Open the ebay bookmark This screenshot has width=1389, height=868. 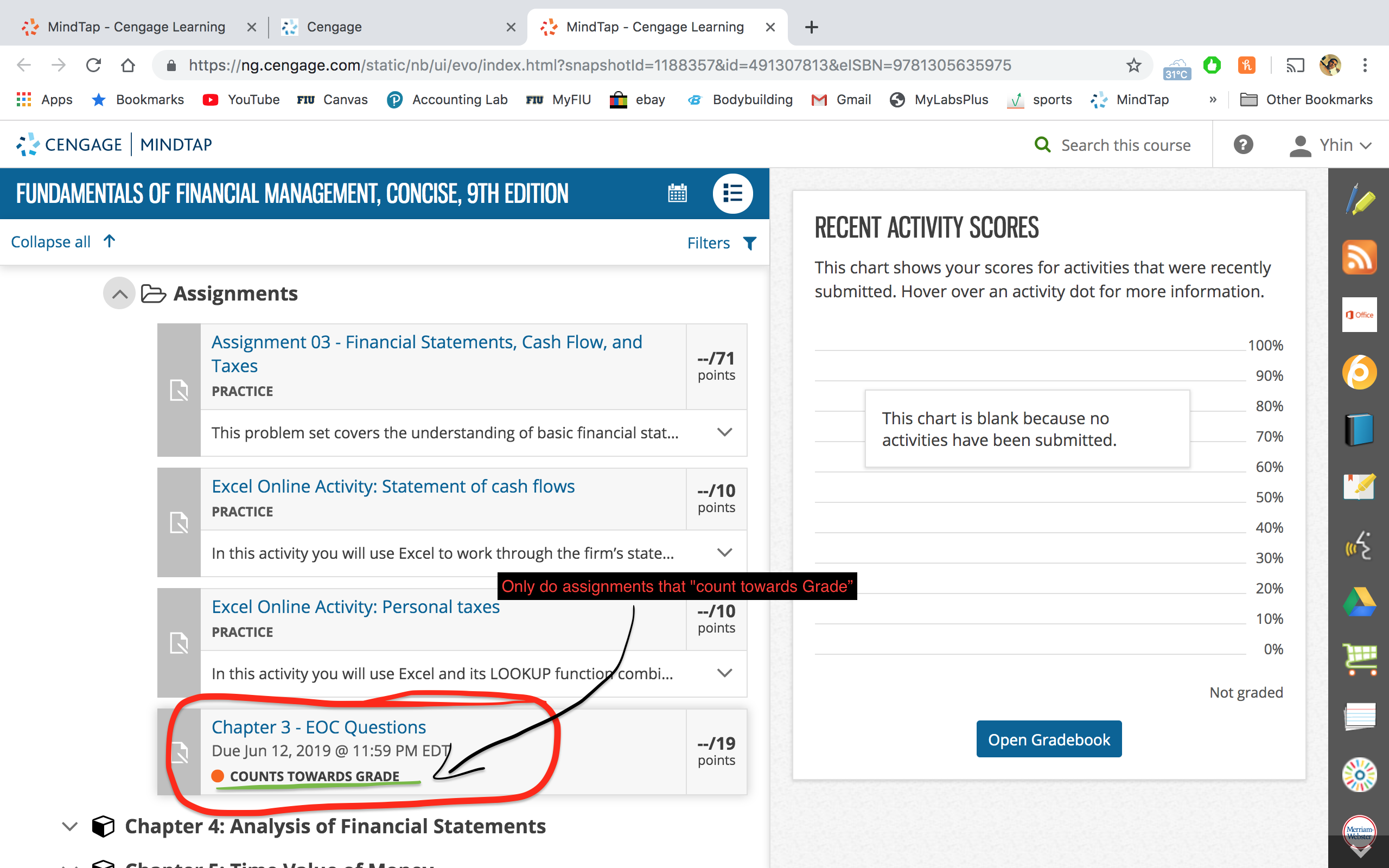pos(637,100)
